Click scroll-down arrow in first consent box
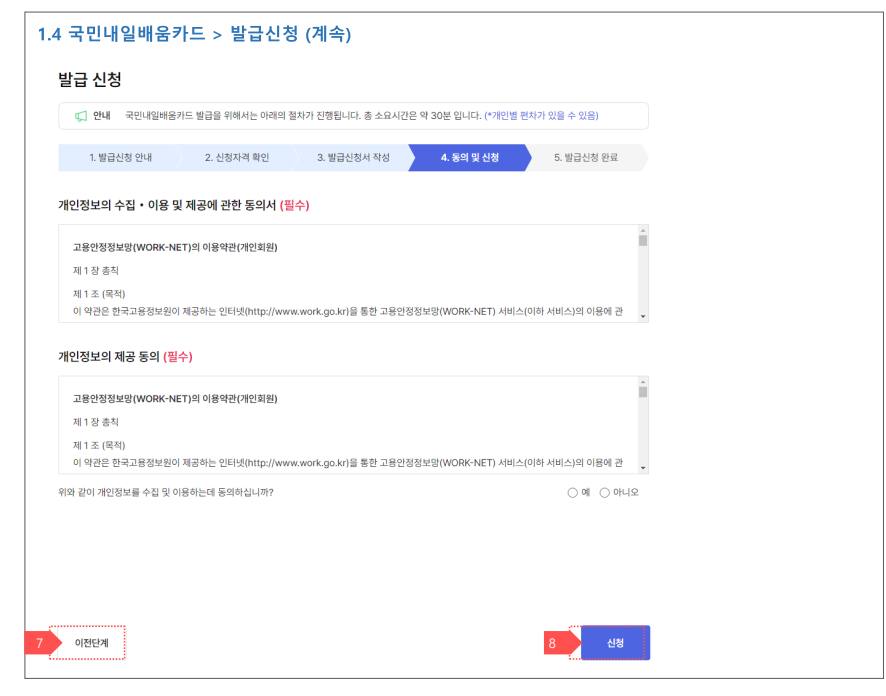Viewport: 886px width, 696px height. pyautogui.click(x=642, y=316)
